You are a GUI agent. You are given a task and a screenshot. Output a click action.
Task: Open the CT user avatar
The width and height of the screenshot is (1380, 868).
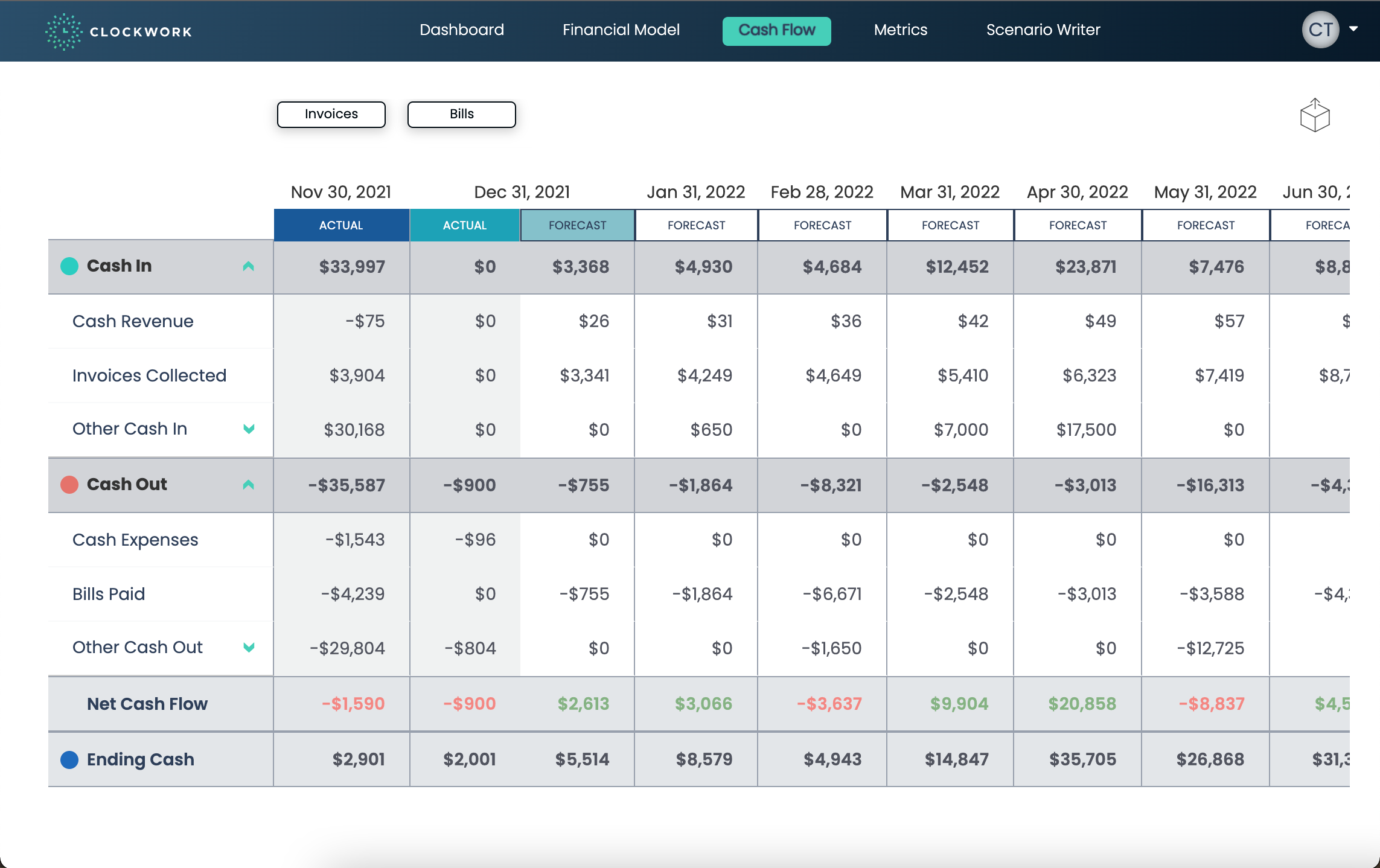pos(1320,30)
